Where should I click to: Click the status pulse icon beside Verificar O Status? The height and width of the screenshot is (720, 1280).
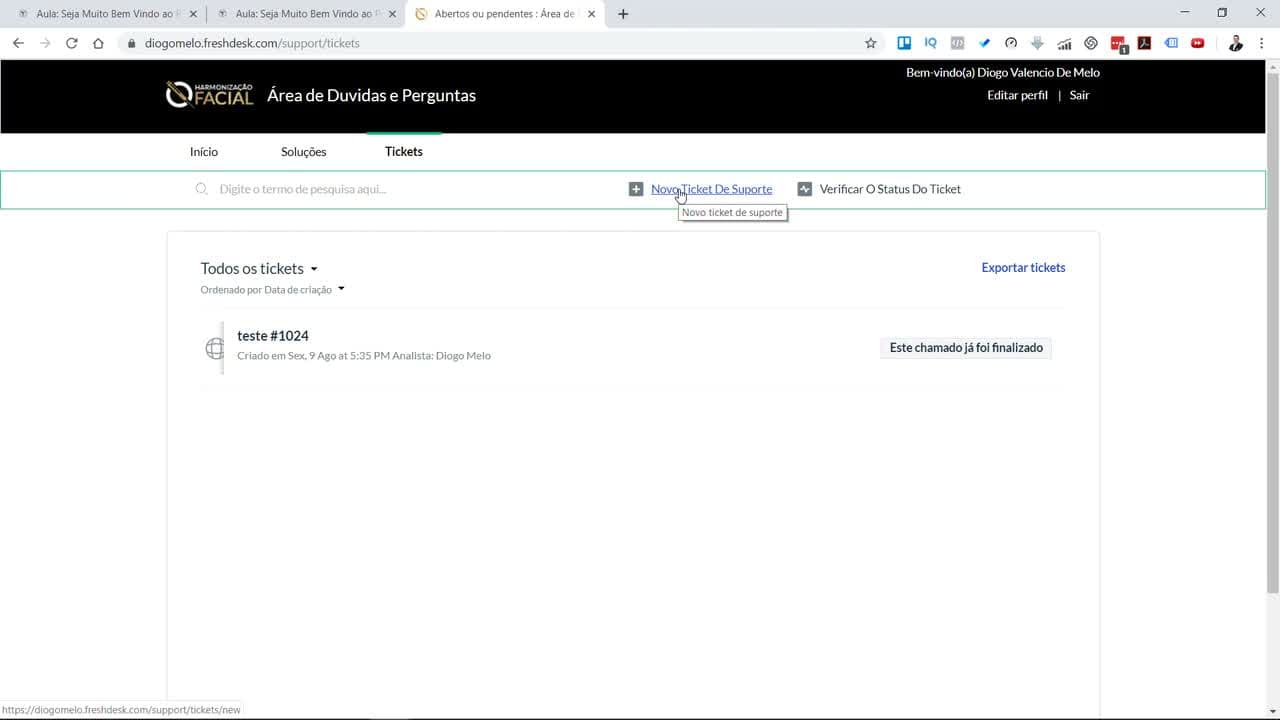(x=805, y=189)
